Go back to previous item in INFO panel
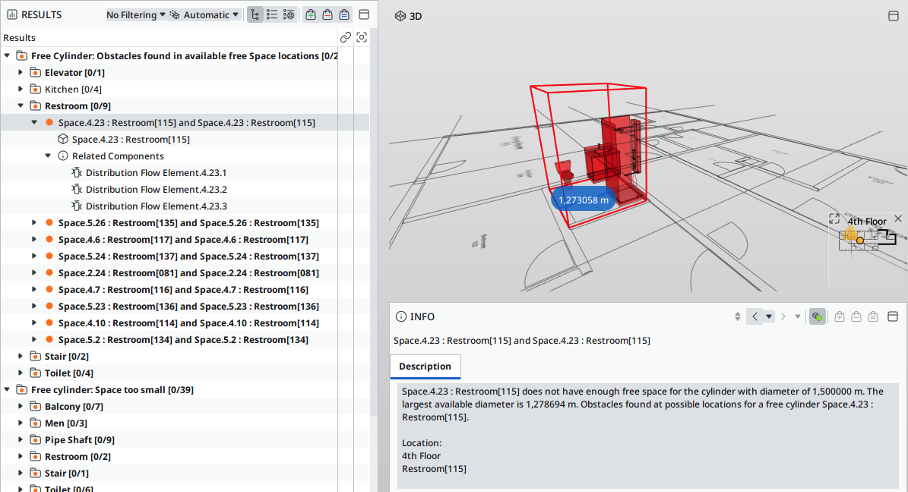Screen dimensions: 908x492 [x=755, y=317]
